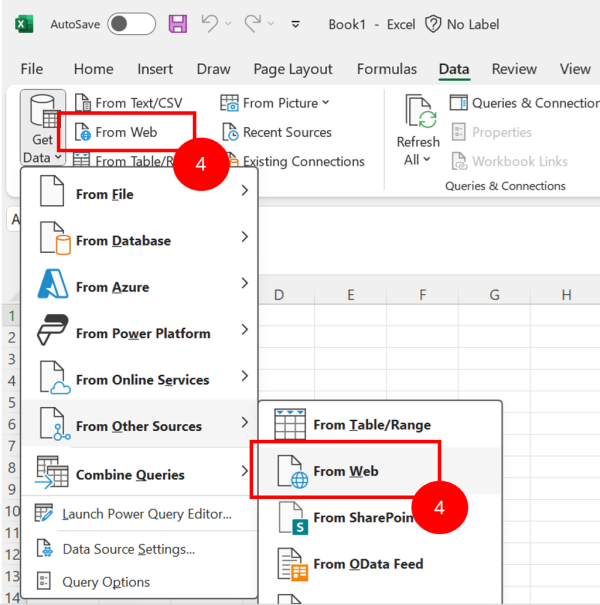Open the Formulas tab

(387, 69)
